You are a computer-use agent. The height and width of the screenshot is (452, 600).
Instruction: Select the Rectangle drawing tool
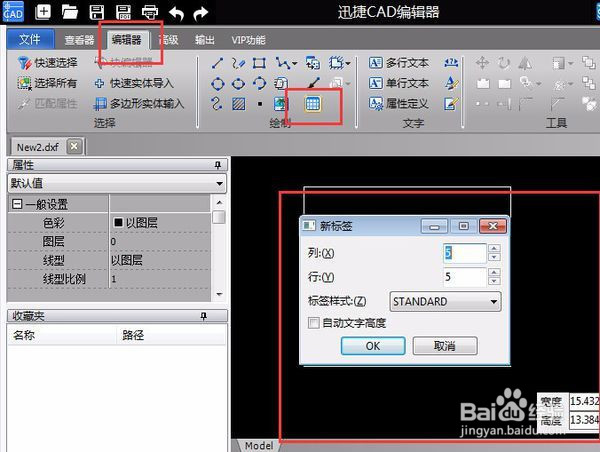[259, 63]
